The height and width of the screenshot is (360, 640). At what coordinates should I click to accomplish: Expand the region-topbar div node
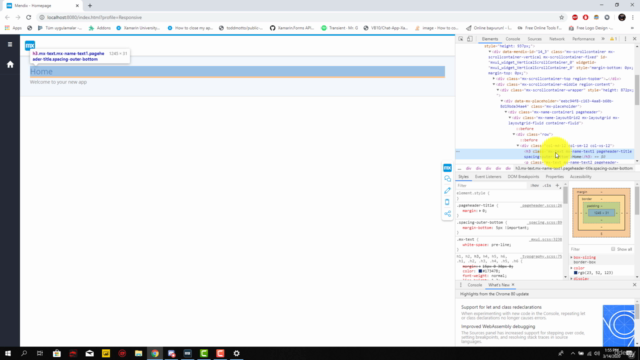(x=494, y=79)
